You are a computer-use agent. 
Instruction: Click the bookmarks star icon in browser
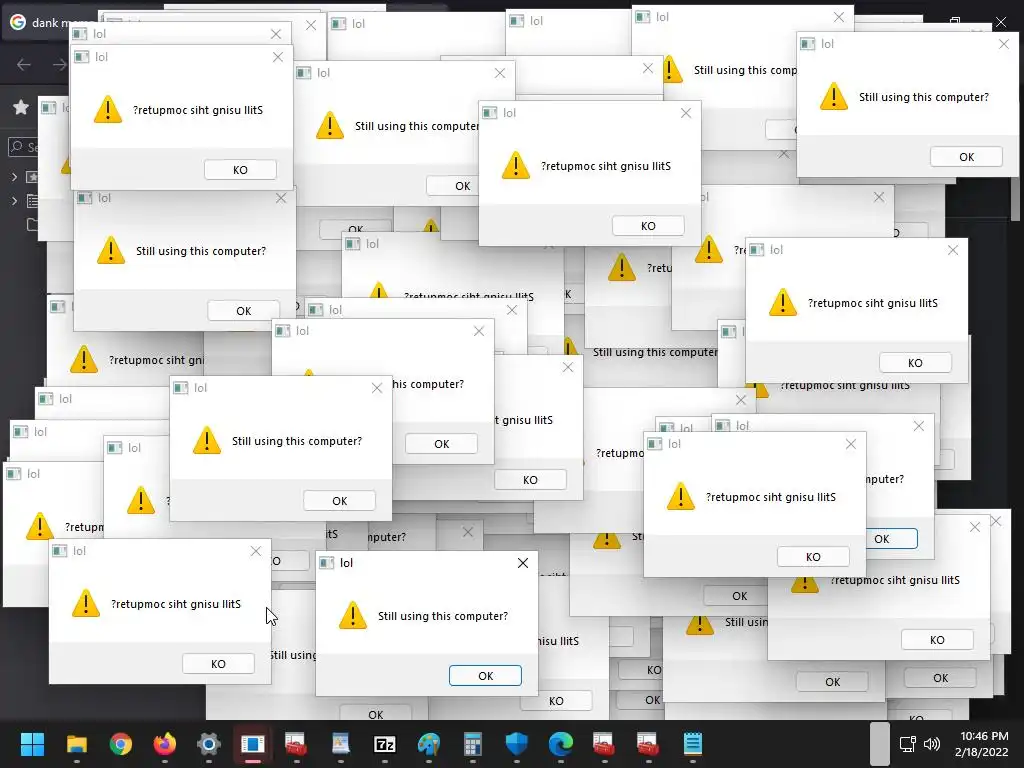21,107
